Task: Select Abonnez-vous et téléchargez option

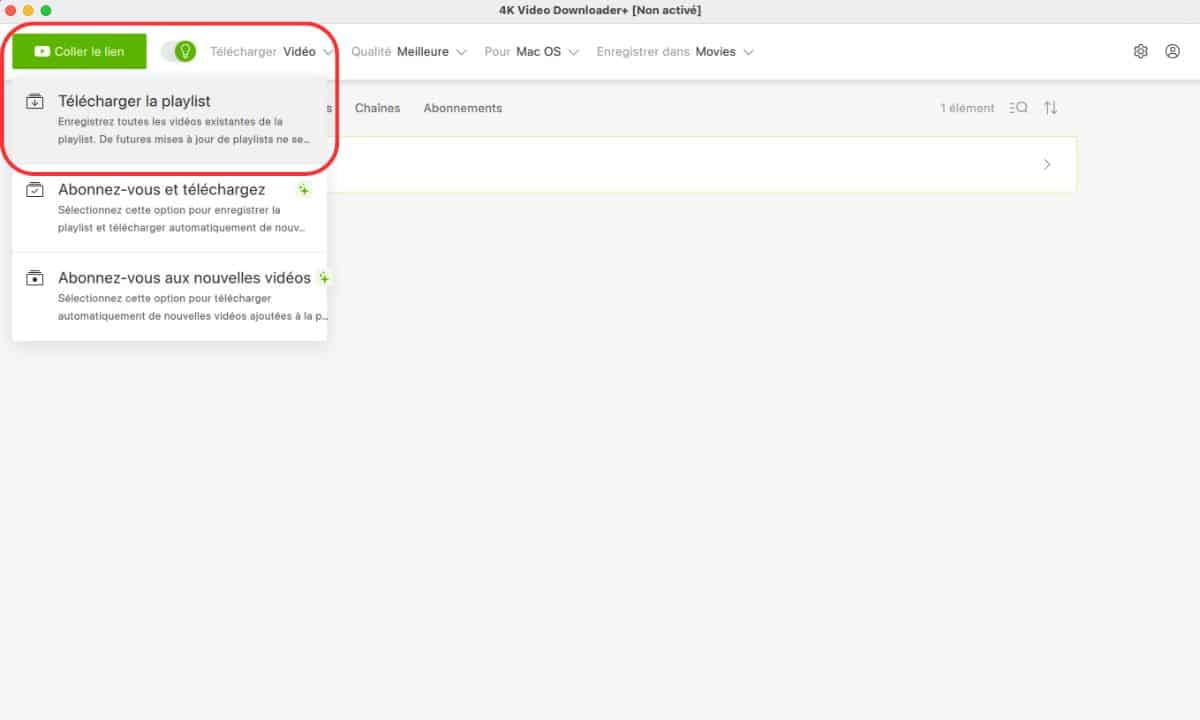Action: (170, 208)
